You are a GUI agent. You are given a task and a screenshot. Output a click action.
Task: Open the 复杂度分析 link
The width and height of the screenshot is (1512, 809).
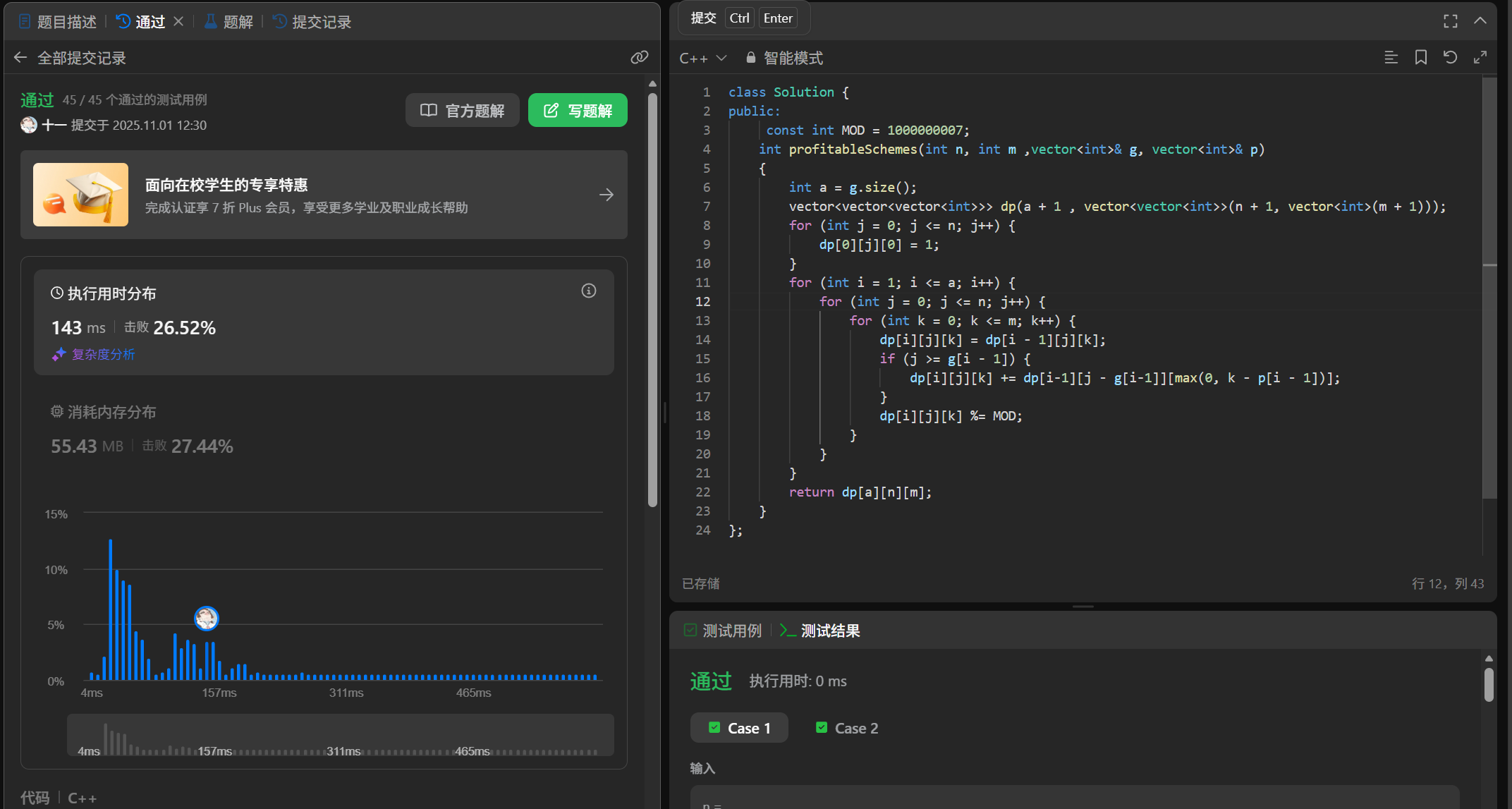pos(103,354)
